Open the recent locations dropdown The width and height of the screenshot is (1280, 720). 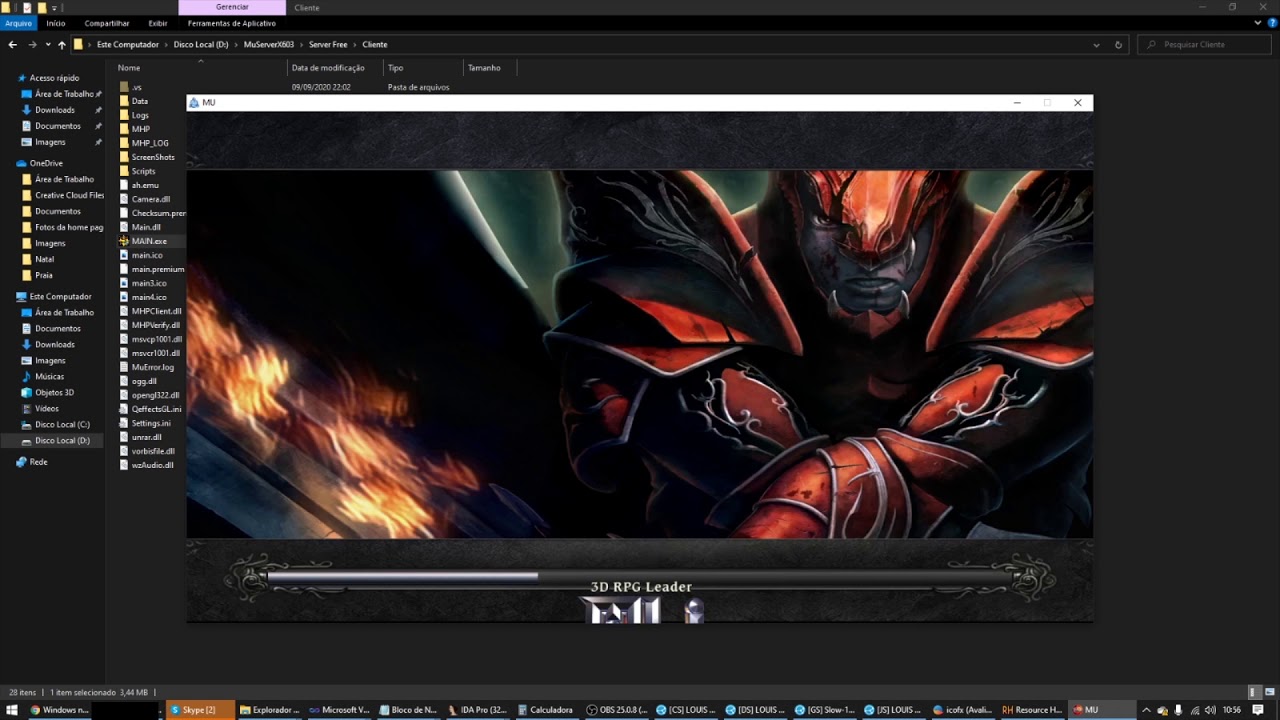47,45
